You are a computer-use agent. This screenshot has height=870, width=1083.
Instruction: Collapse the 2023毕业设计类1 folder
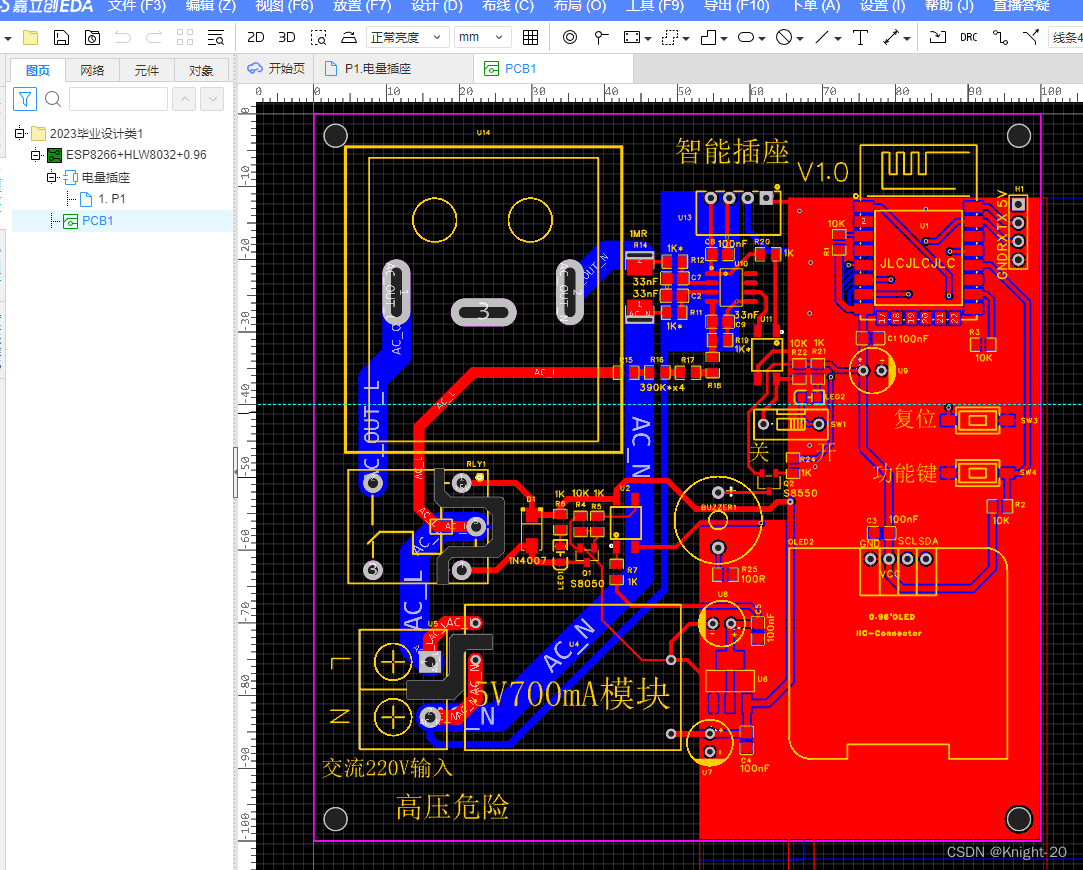point(20,133)
